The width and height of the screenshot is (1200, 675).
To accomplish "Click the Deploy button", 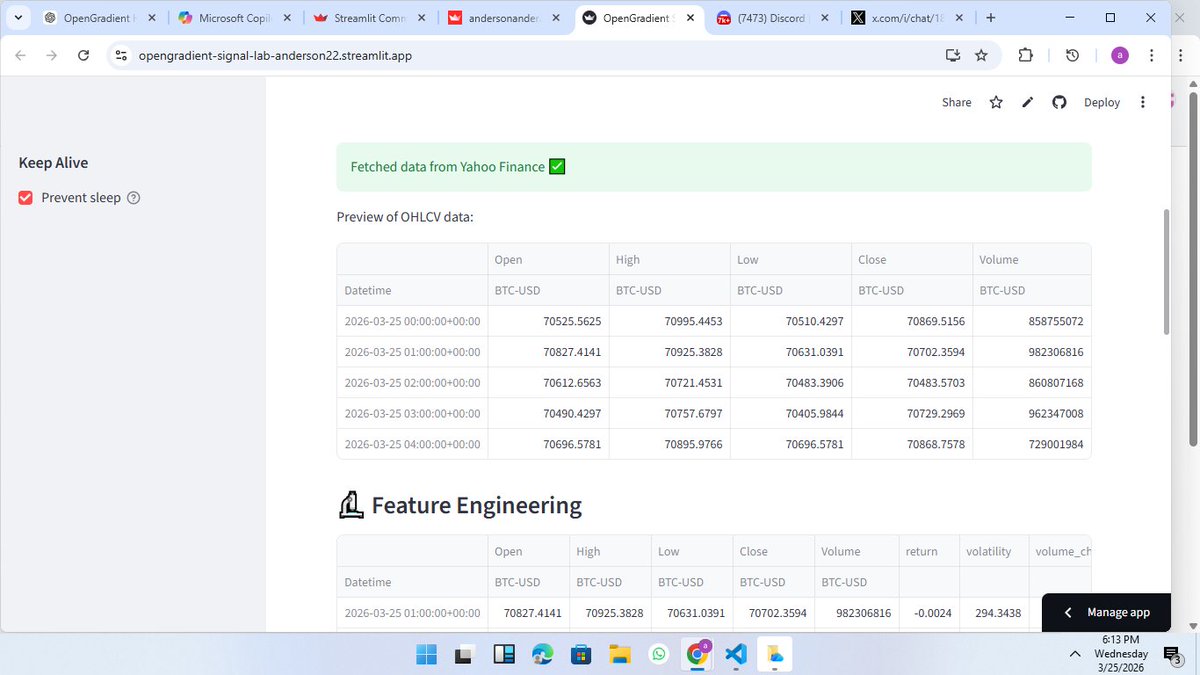I will (x=1102, y=102).
